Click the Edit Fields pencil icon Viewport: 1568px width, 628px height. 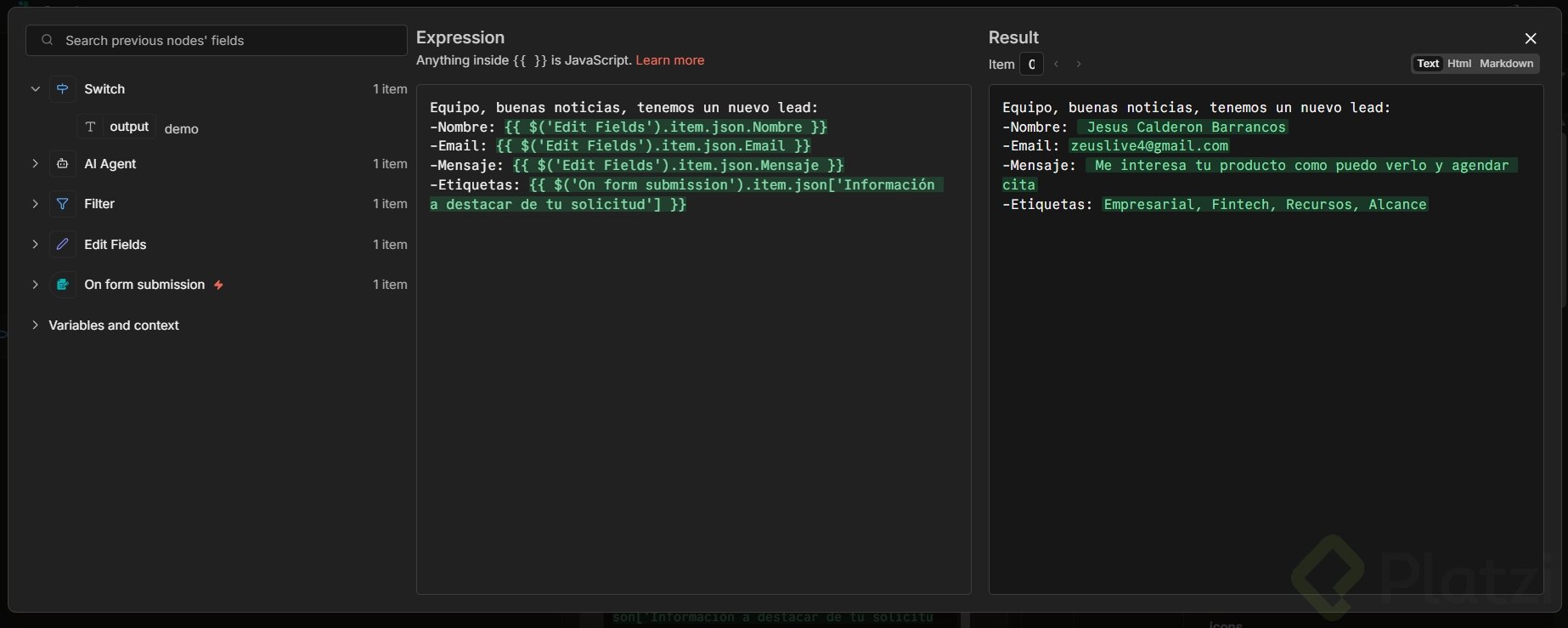[62, 245]
